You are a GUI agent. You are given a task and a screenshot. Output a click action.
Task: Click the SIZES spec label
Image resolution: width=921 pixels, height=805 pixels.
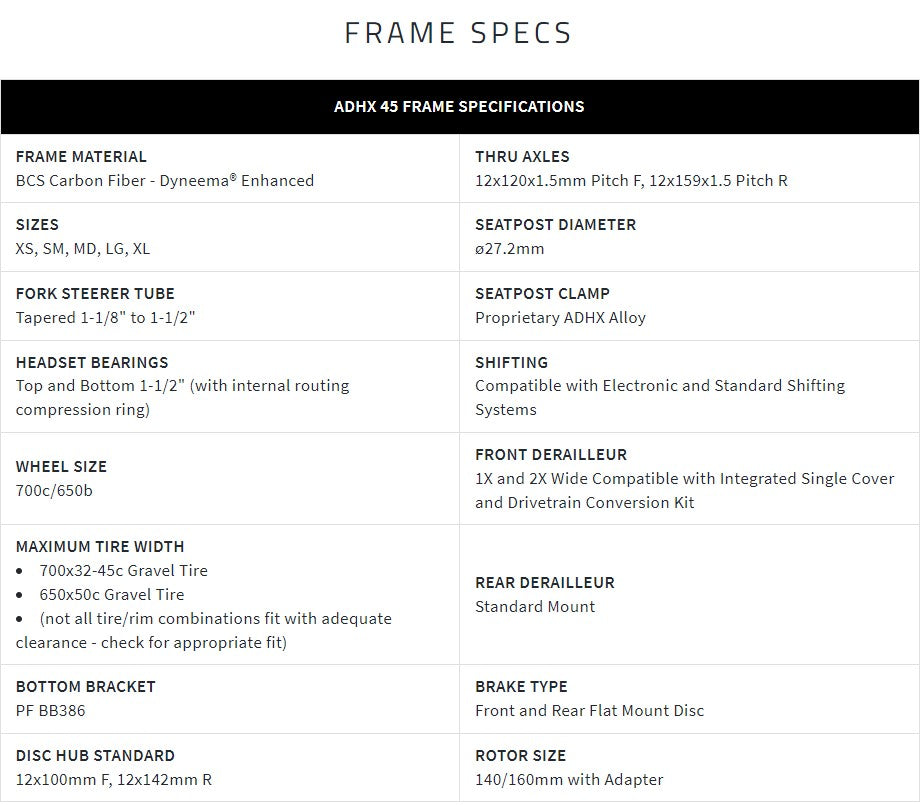[x=37, y=225]
